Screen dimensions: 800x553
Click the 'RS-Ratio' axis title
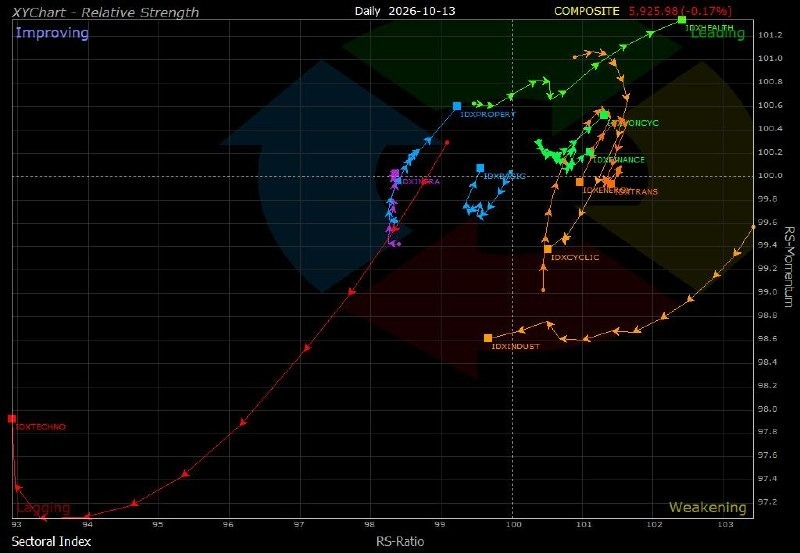click(400, 541)
